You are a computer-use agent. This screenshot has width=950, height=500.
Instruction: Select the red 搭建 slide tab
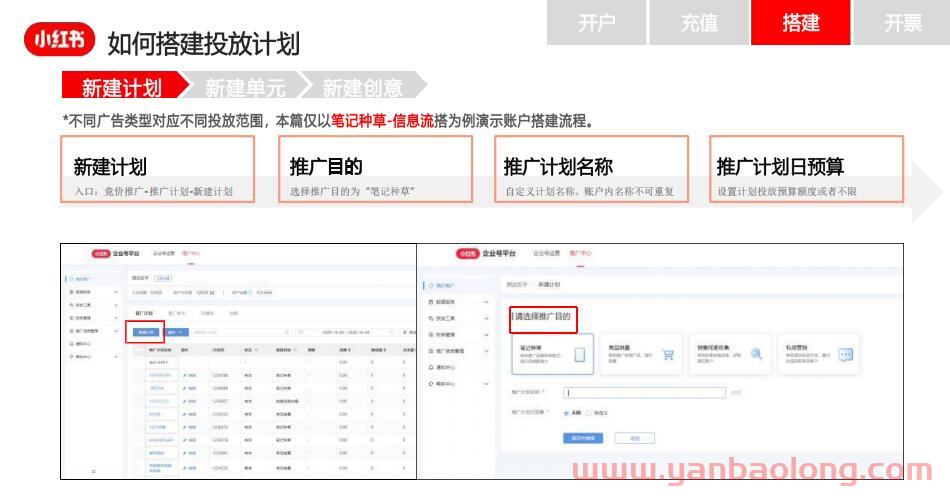[x=800, y=22]
